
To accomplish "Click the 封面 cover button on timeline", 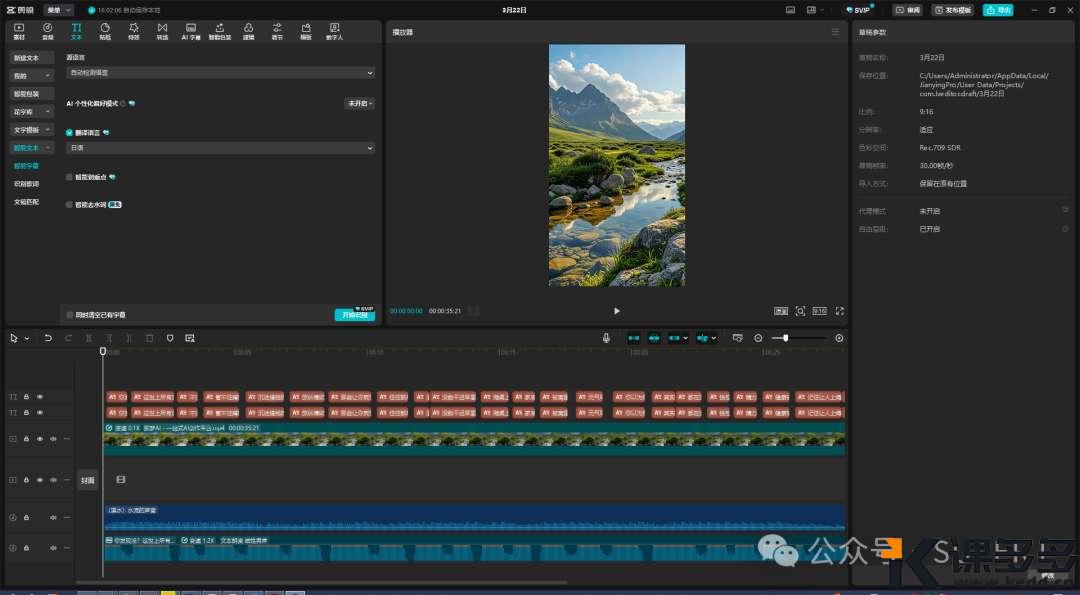I will click(88, 480).
